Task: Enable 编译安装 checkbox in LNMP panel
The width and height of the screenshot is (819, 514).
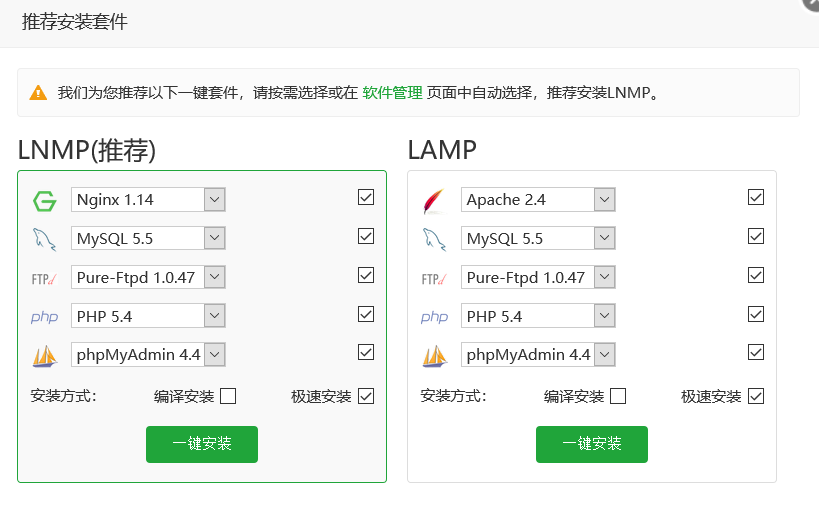Action: point(228,396)
